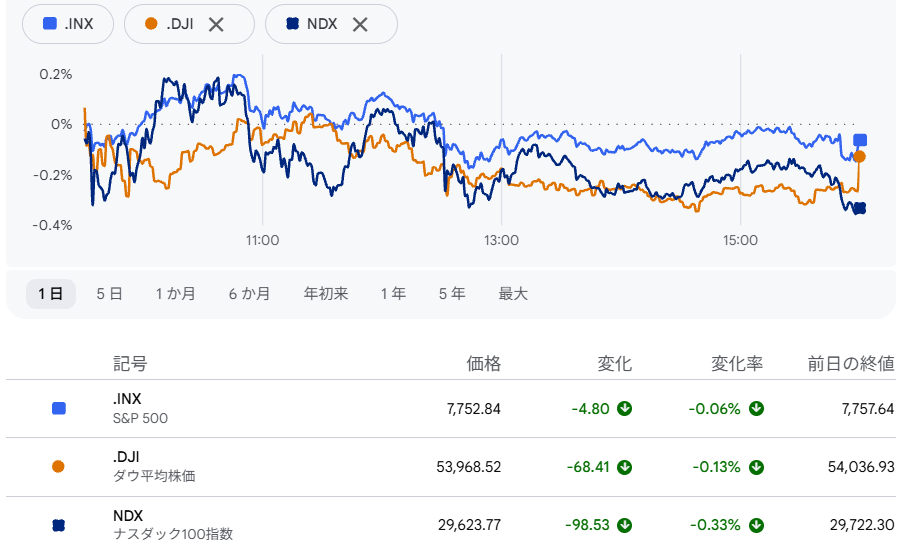Switch to the 6か月 time range
The height and width of the screenshot is (554, 914).
(249, 294)
